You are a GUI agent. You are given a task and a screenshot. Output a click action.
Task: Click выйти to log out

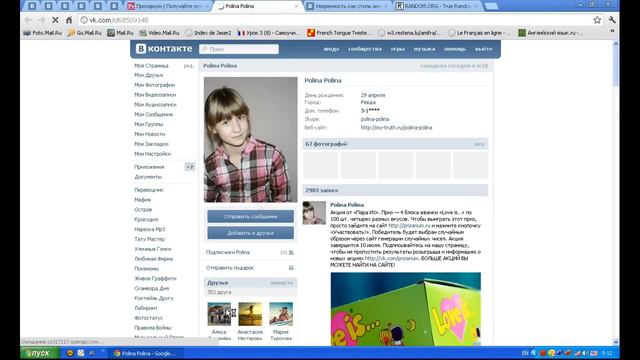click(x=483, y=49)
